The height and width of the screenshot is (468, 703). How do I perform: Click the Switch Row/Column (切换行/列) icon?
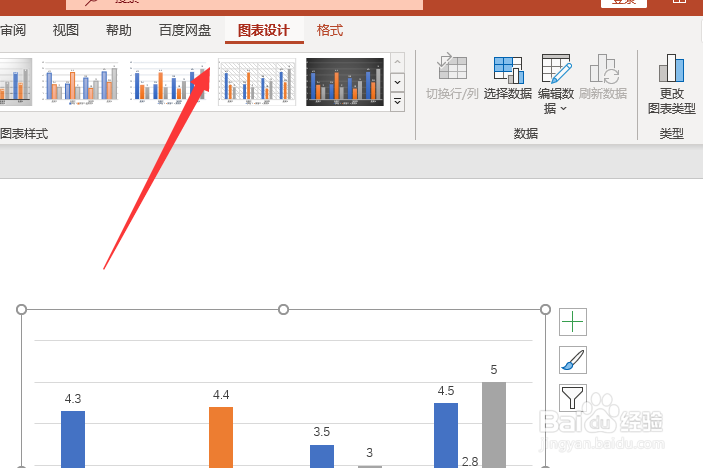pos(452,67)
